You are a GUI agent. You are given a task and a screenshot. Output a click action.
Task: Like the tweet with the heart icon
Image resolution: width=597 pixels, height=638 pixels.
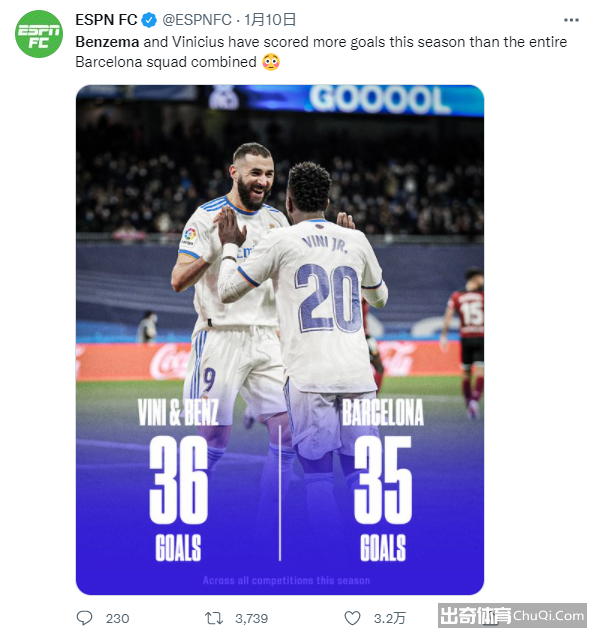point(352,618)
